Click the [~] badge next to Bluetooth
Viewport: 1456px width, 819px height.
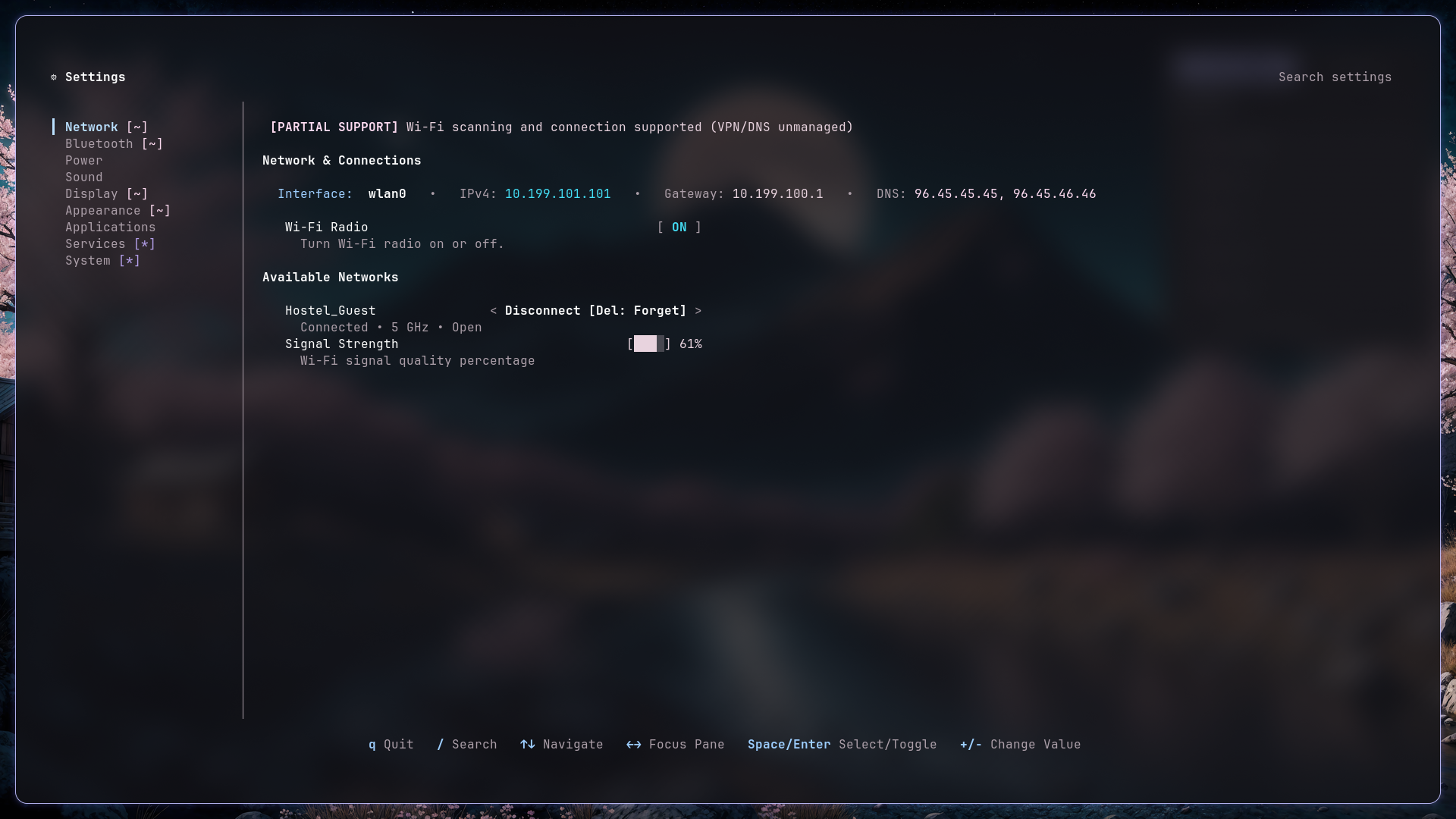pos(152,144)
